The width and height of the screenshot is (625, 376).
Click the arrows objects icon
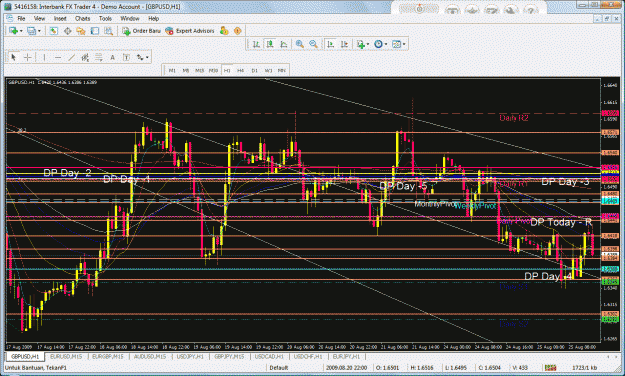[140, 57]
